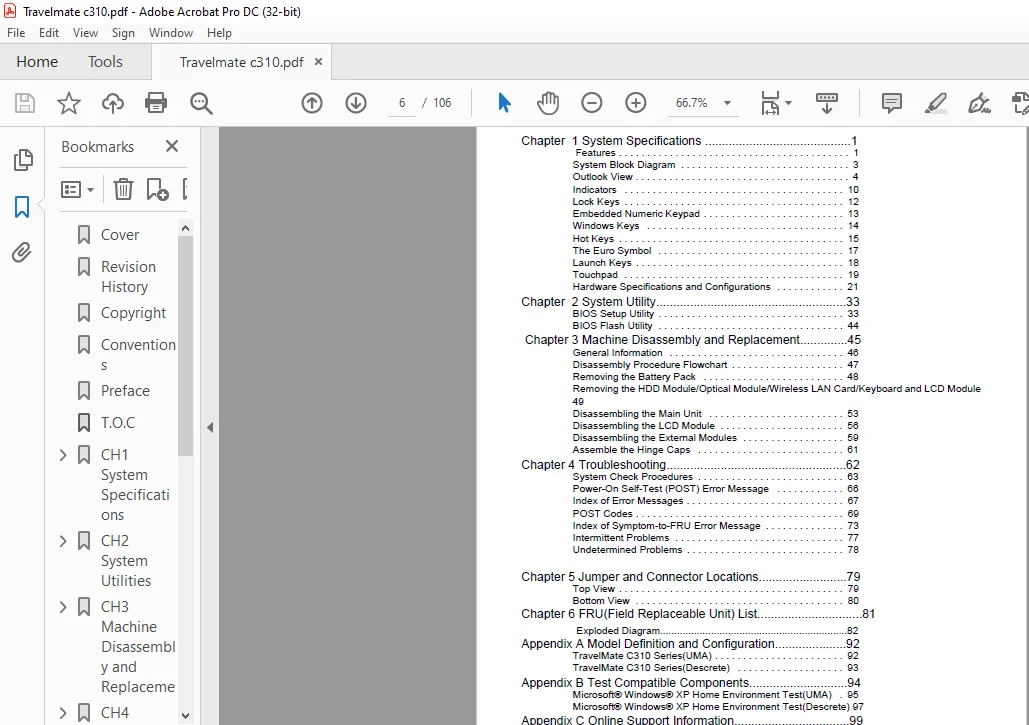
Task: Jump to the T.O.C bookmark
Action: click(118, 423)
